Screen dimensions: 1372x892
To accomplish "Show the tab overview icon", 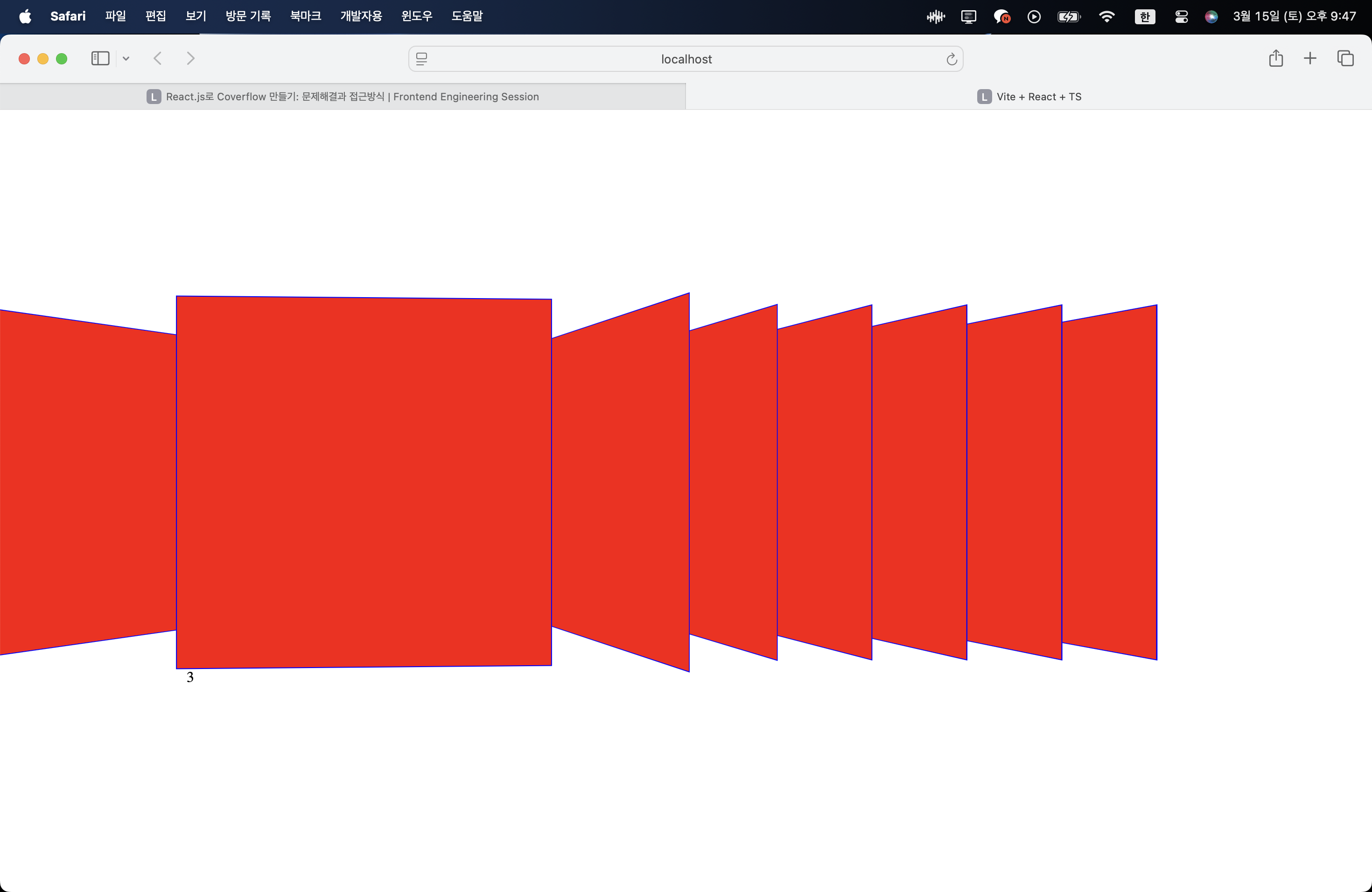I will (x=1345, y=59).
